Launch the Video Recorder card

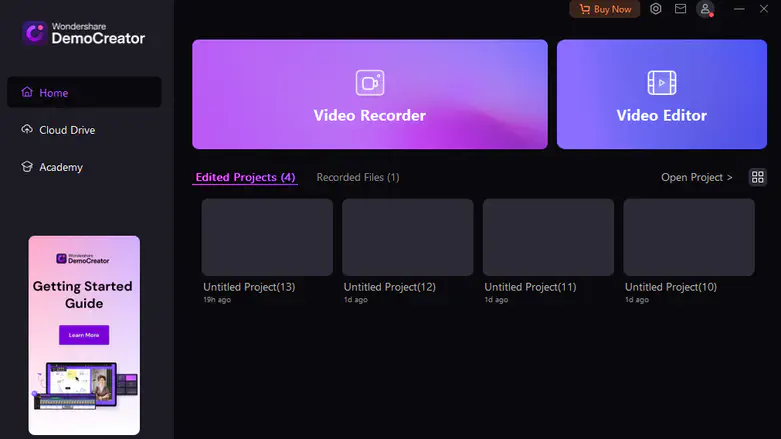[x=370, y=94]
